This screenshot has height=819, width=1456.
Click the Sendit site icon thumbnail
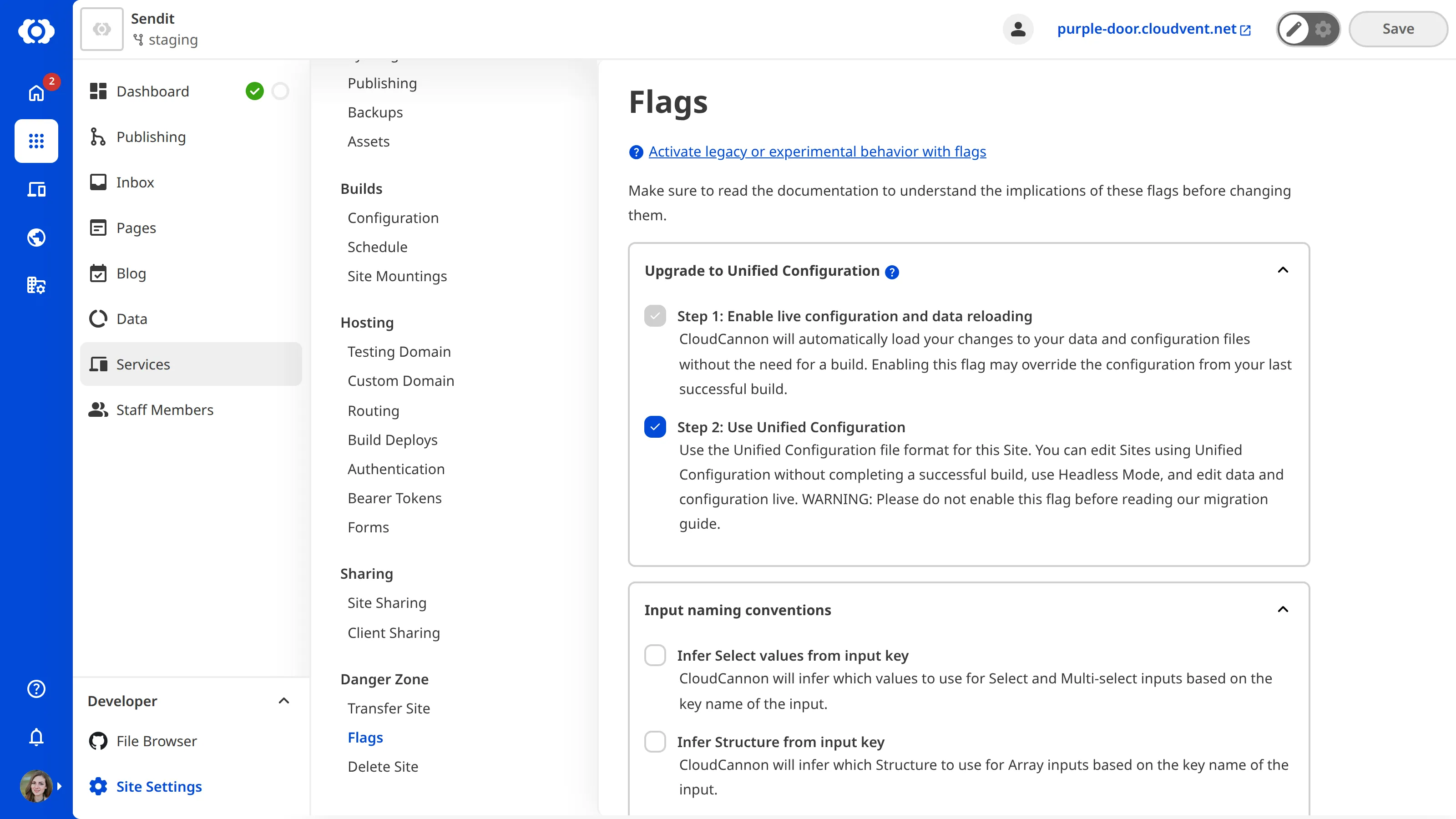[102, 29]
